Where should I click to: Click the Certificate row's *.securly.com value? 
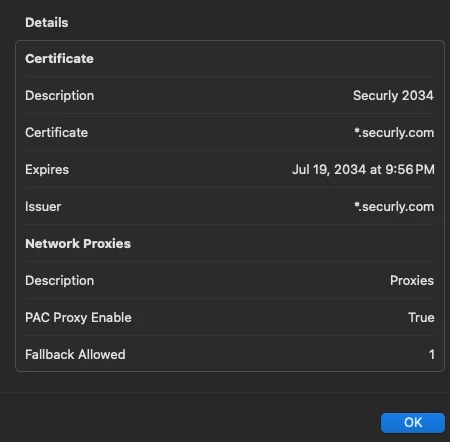(394, 133)
